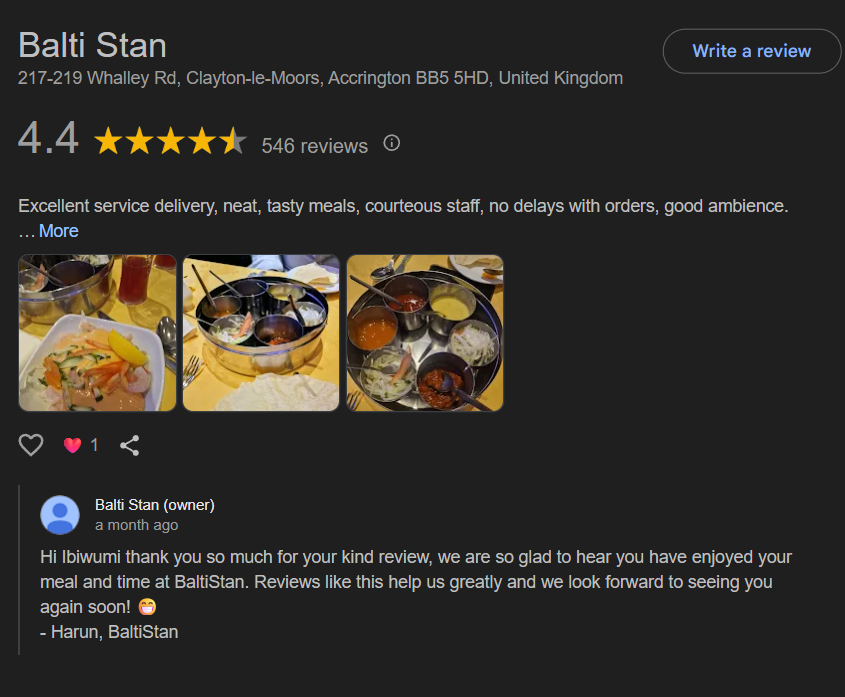Click the red heart reaction count
Image resolution: width=845 pixels, height=697 pixels.
pyautogui.click(x=81, y=445)
